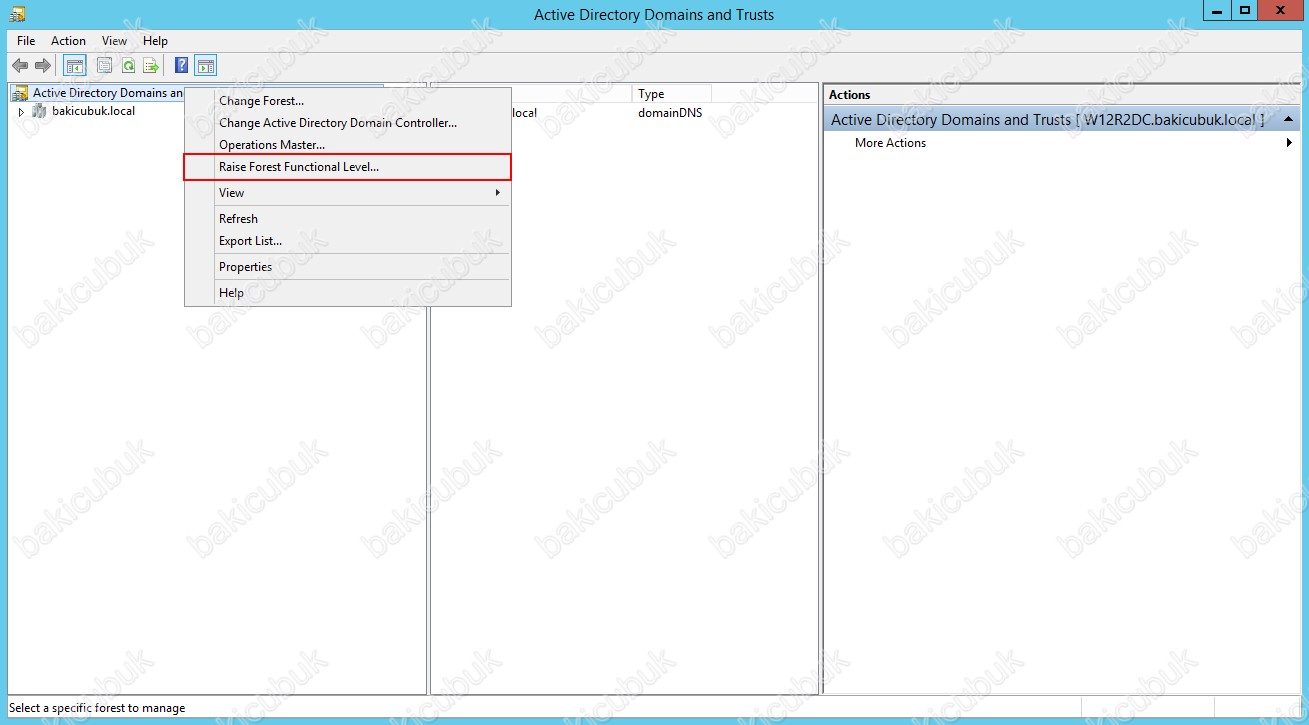
Task: Open the View menu in the menu bar
Action: [115, 41]
